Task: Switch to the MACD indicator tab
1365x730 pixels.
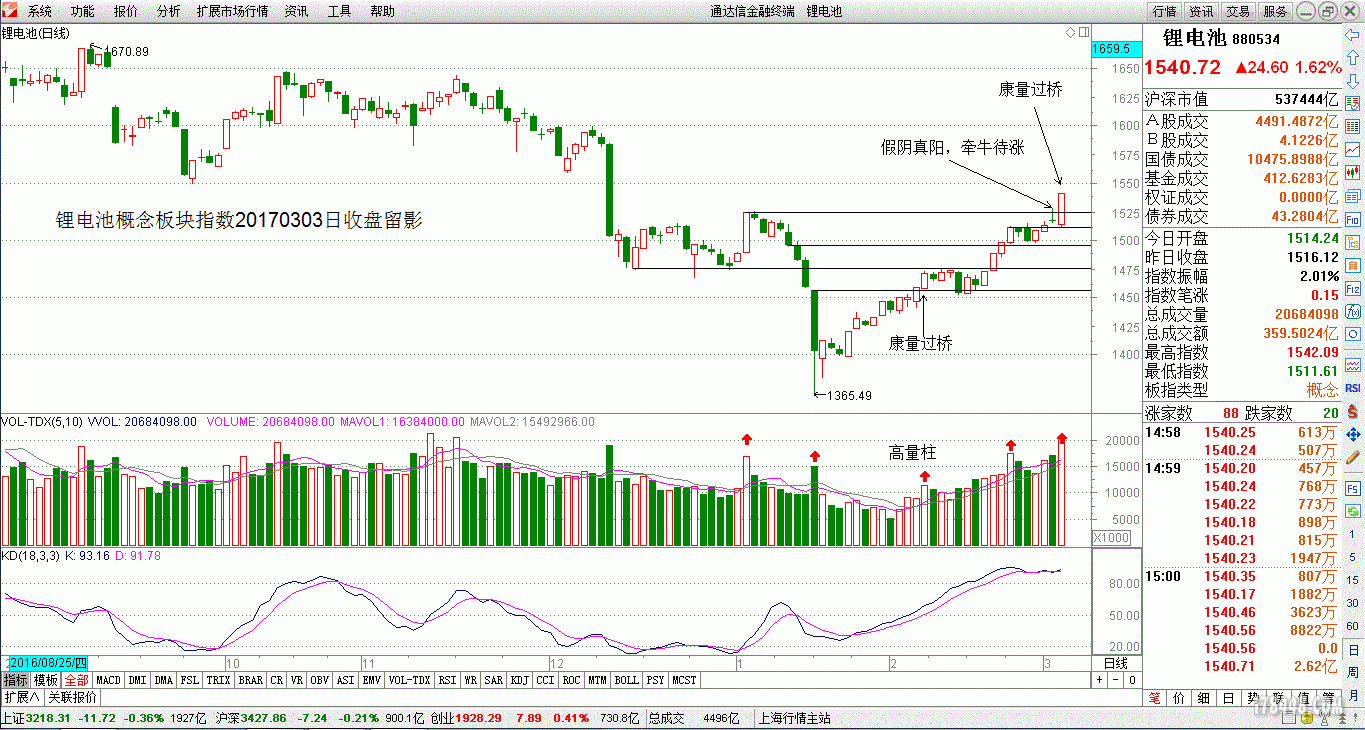Action: [x=108, y=680]
